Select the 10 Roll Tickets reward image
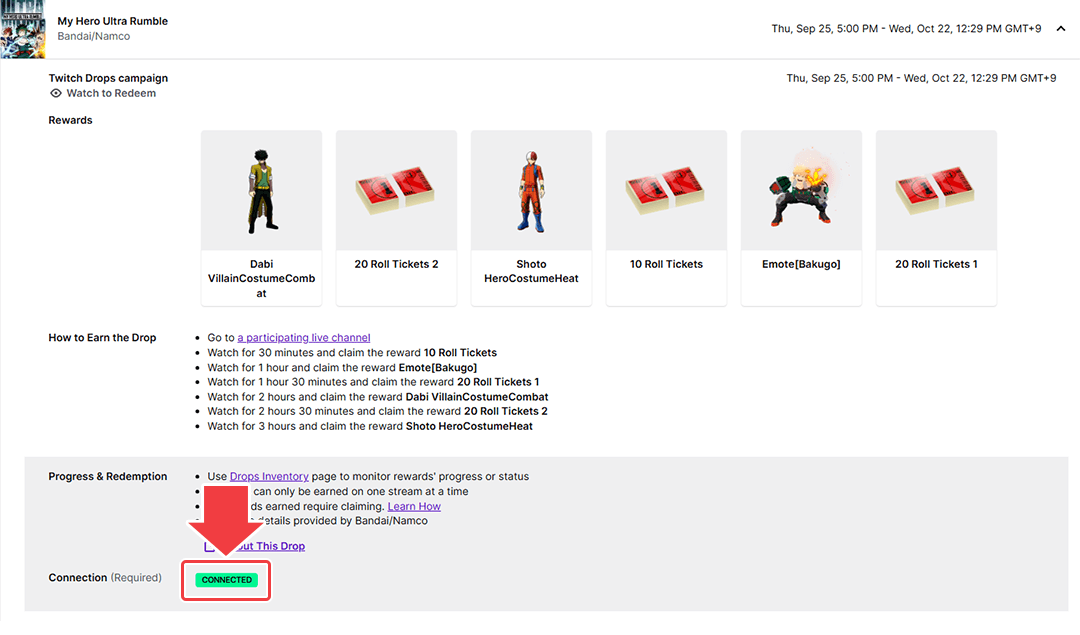 point(666,190)
